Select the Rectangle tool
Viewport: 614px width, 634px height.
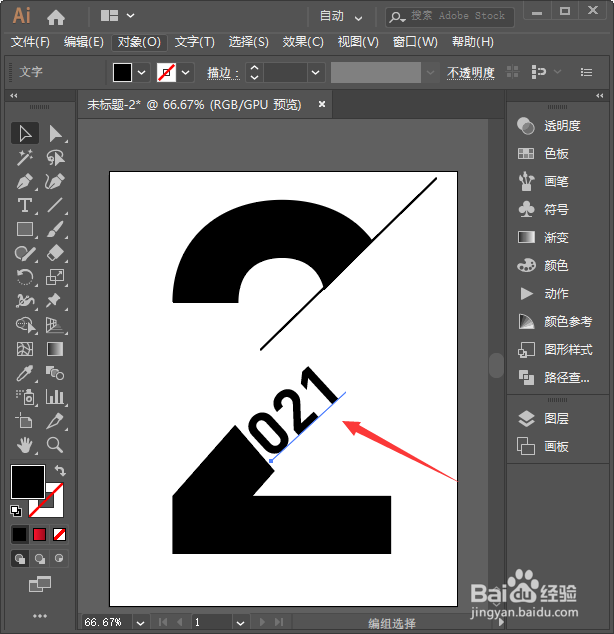tap(25, 229)
